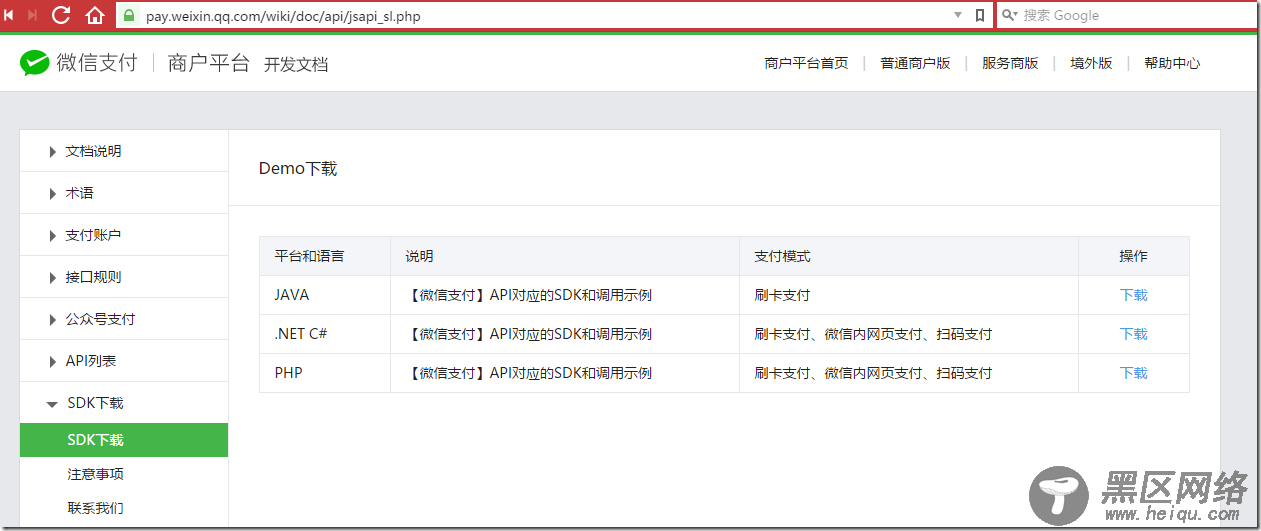The height and width of the screenshot is (531, 1261).
Task: Open 帮助中心 navigation link
Action: (1172, 63)
